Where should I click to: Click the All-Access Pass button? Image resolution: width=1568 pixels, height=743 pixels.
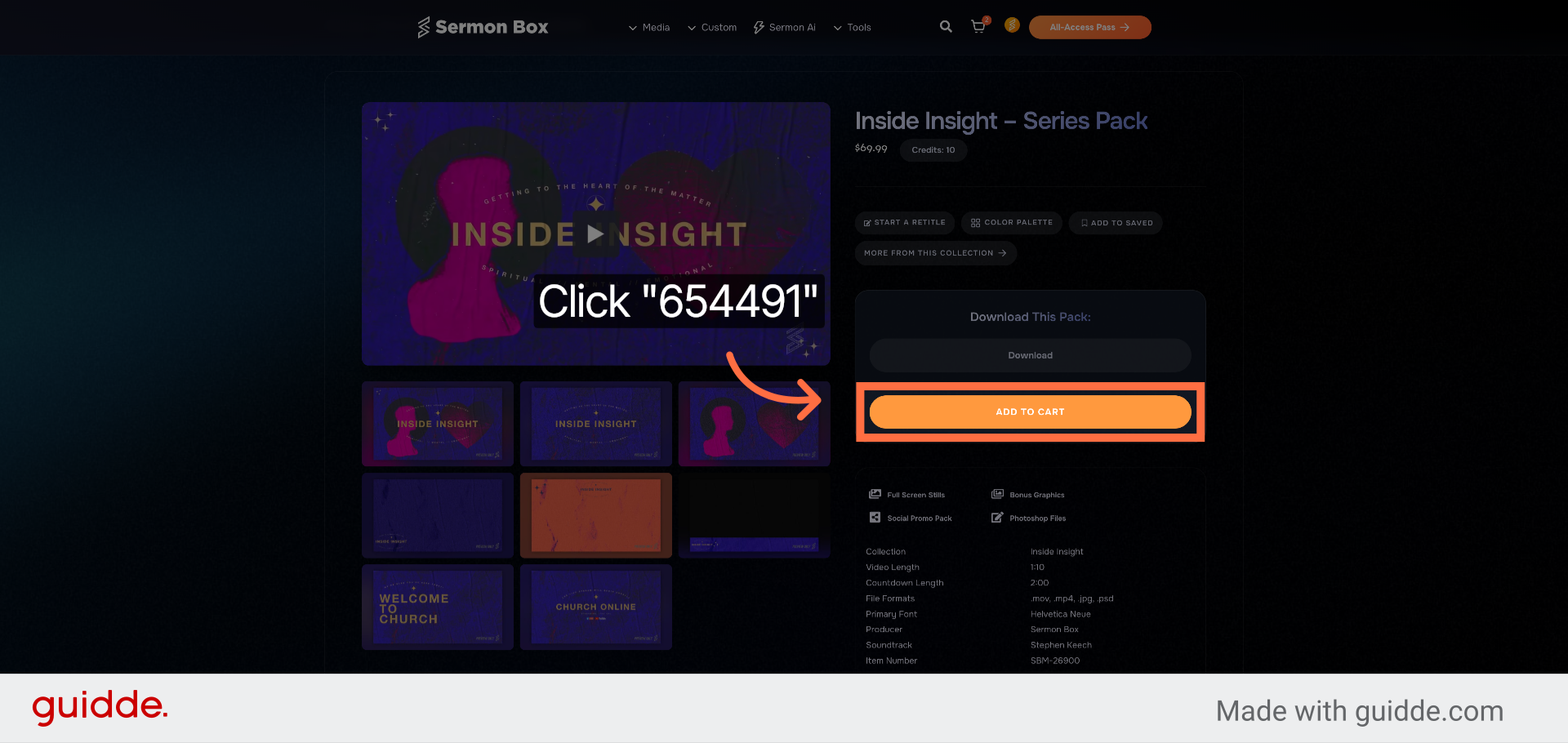point(1090,27)
